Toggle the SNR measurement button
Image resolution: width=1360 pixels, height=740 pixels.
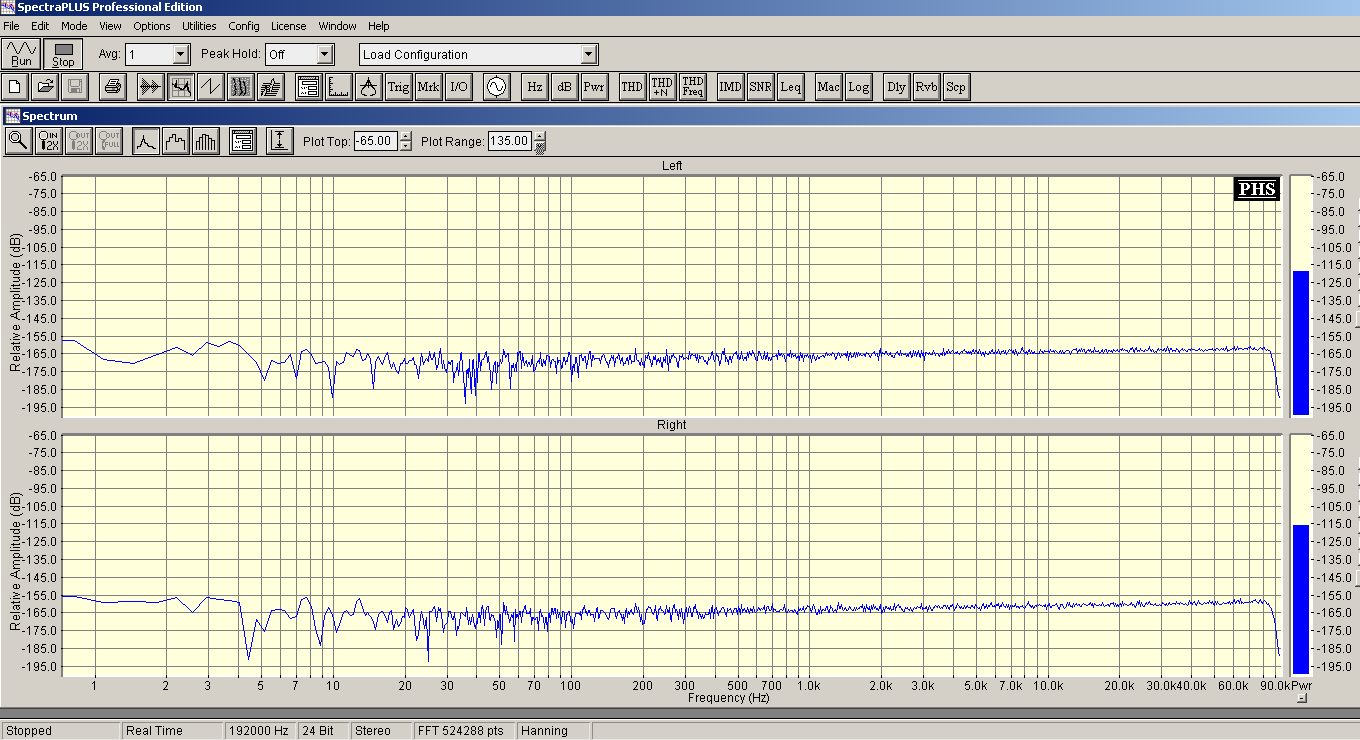(760, 87)
